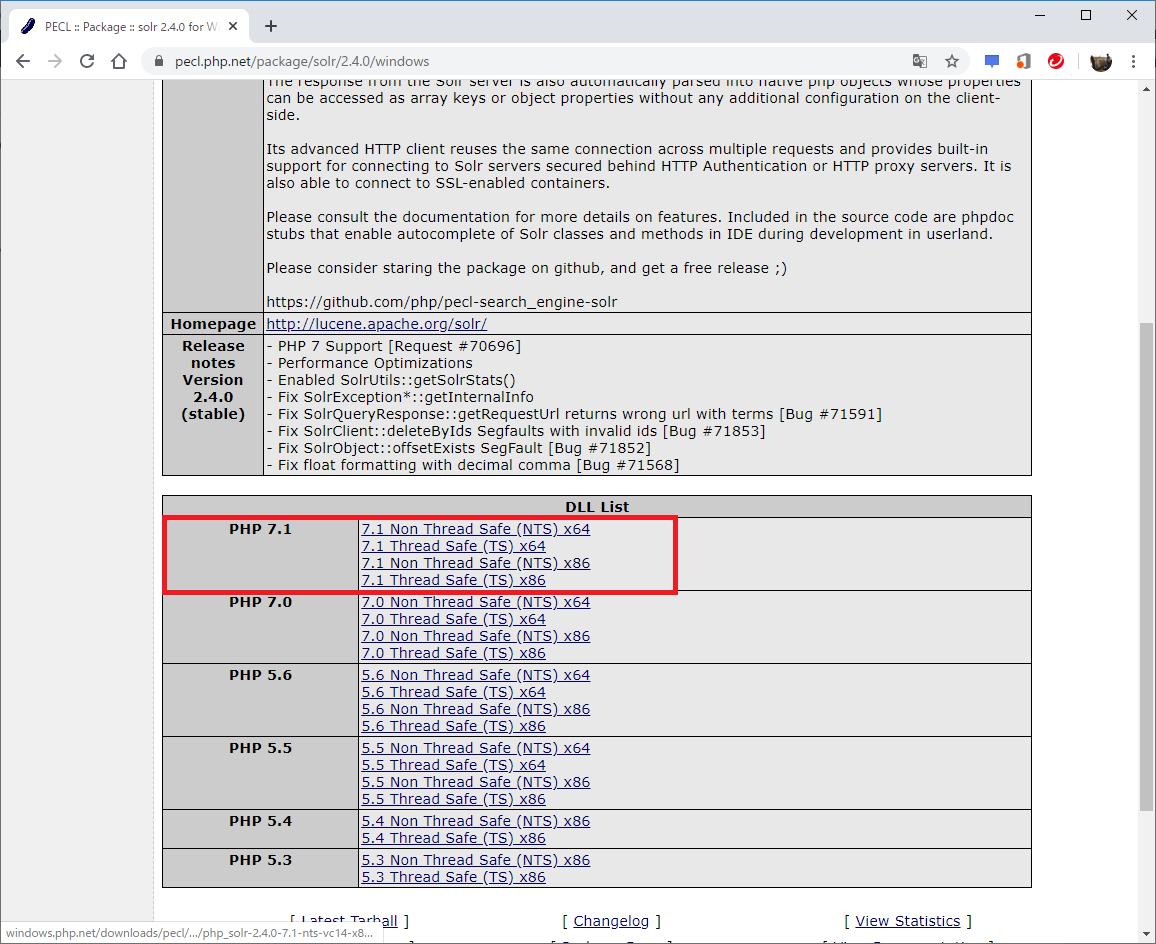Click the PHP 7.1 row label

point(260,529)
